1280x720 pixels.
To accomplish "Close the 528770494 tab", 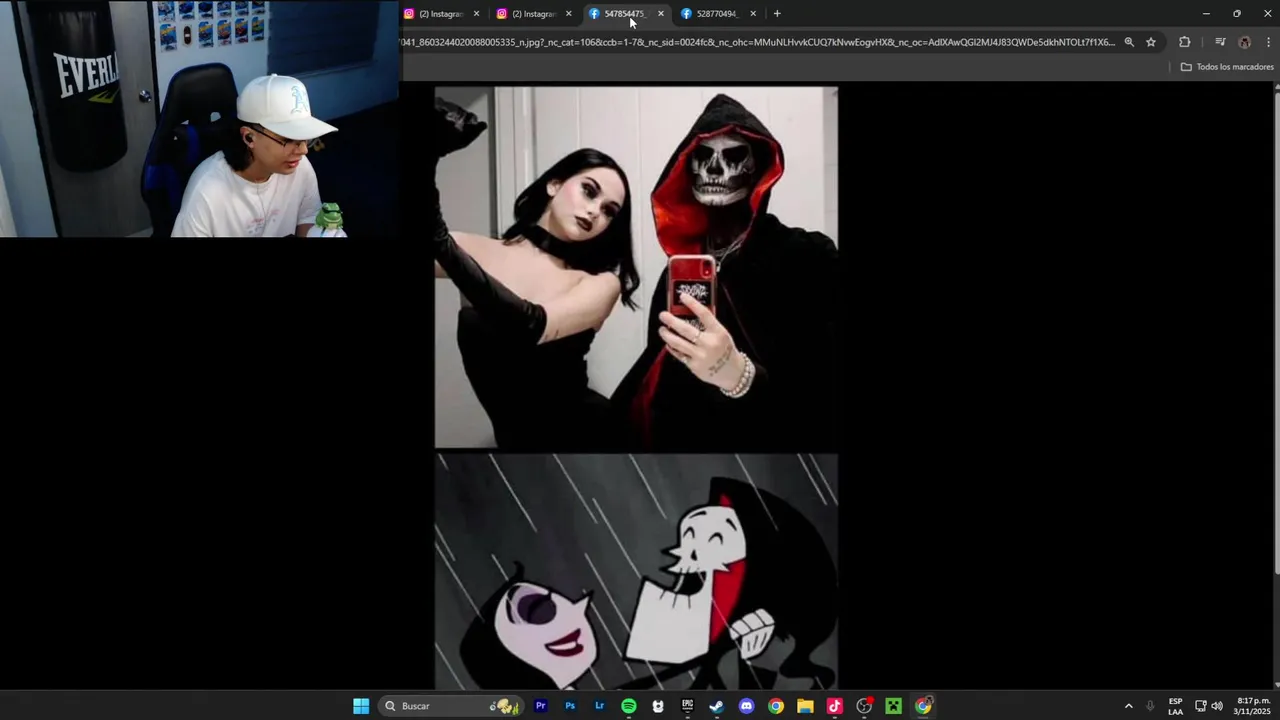I will [753, 14].
